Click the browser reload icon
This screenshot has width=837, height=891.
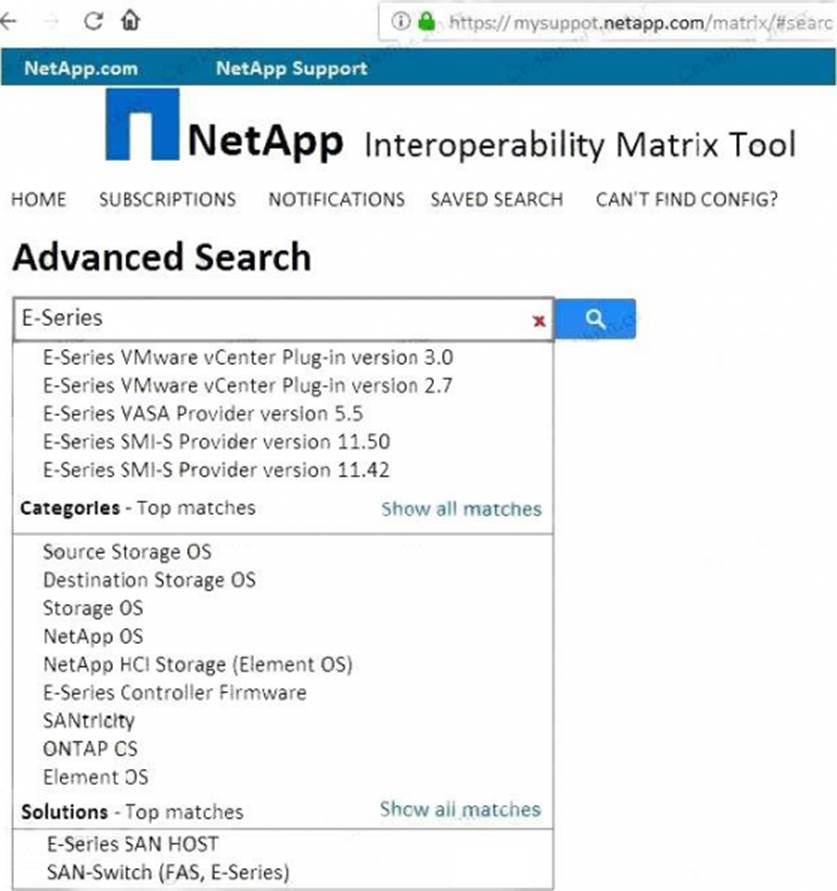[93, 21]
